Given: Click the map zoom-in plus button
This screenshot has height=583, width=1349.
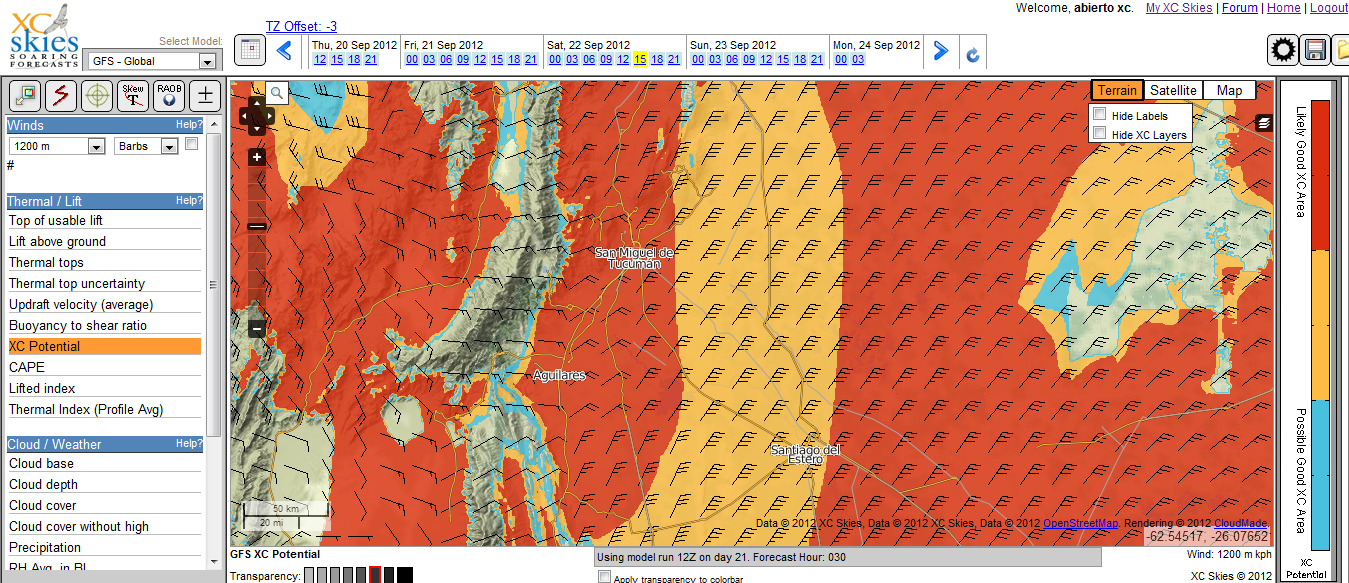Looking at the screenshot, I should click(257, 157).
